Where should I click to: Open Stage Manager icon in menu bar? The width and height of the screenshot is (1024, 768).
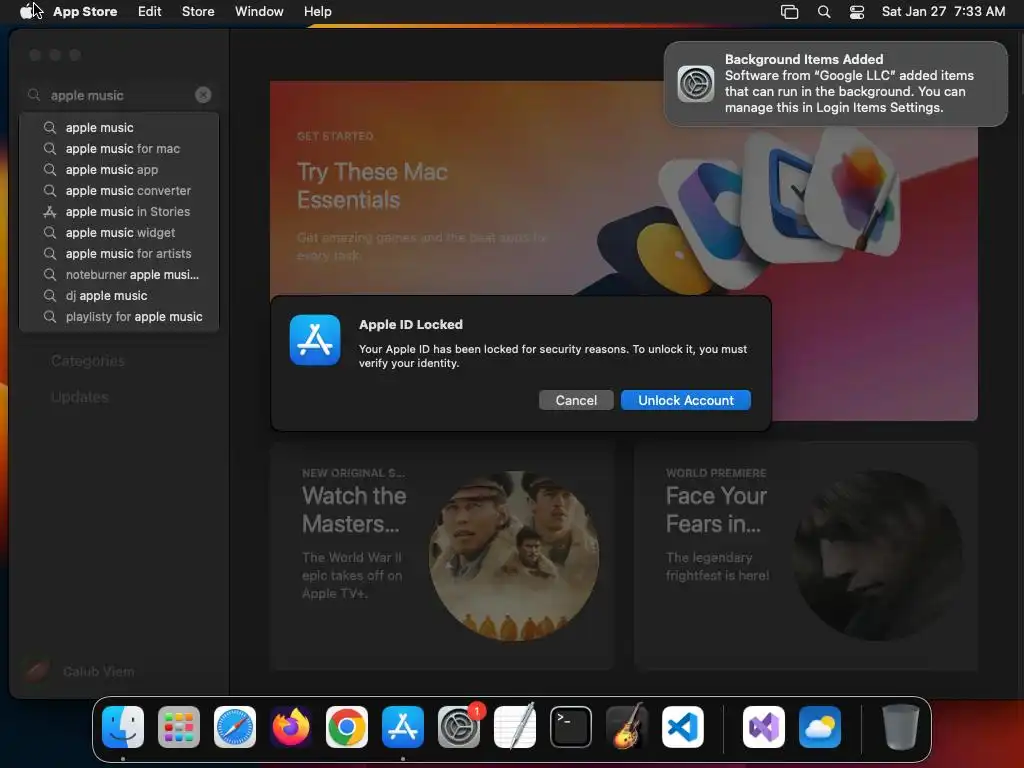point(789,12)
